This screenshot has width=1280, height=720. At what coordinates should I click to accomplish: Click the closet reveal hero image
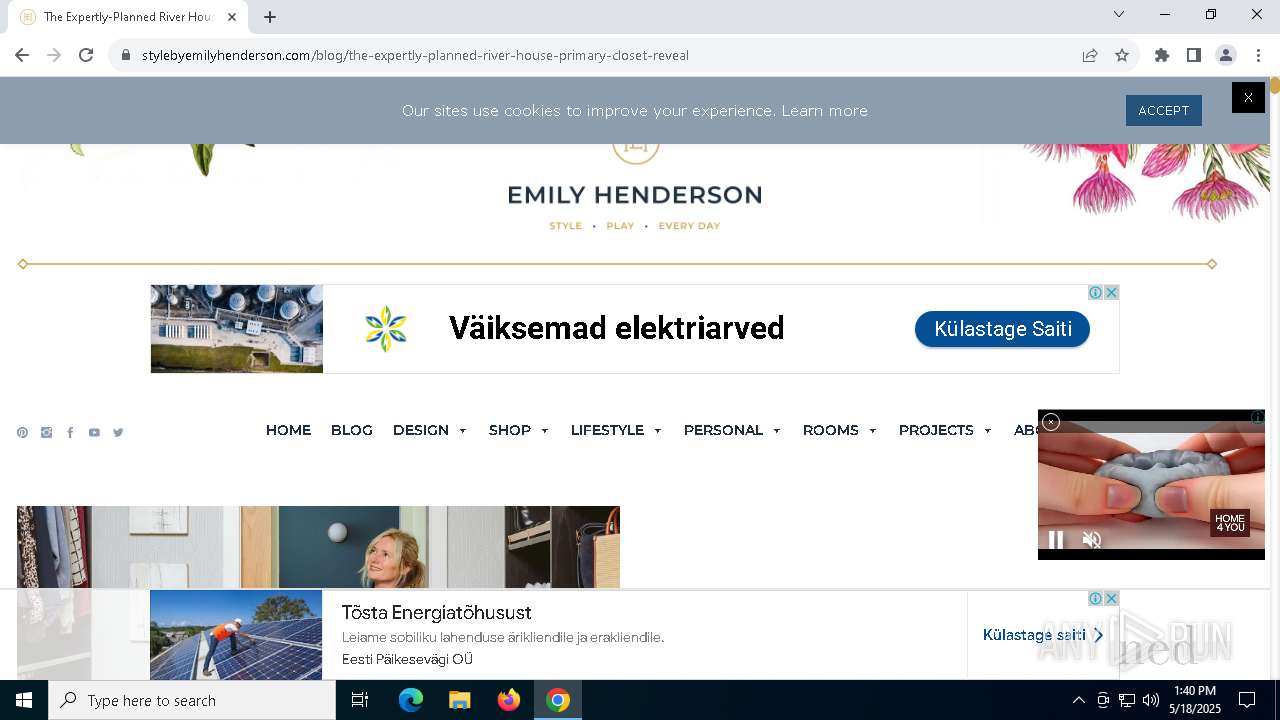pyautogui.click(x=318, y=547)
